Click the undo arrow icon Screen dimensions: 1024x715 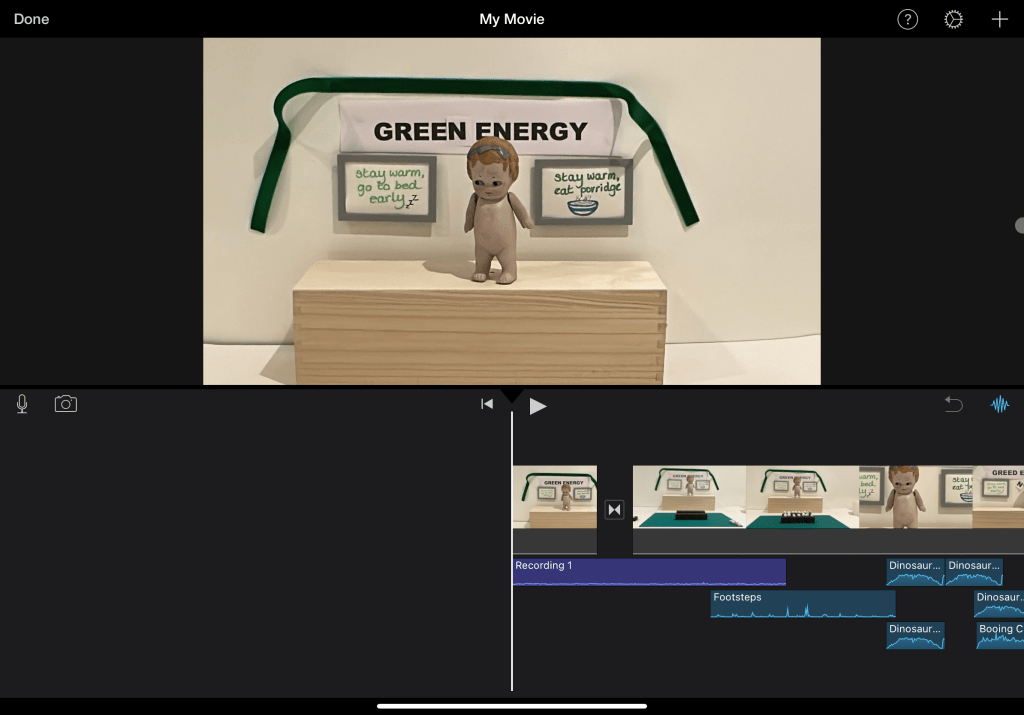[954, 404]
